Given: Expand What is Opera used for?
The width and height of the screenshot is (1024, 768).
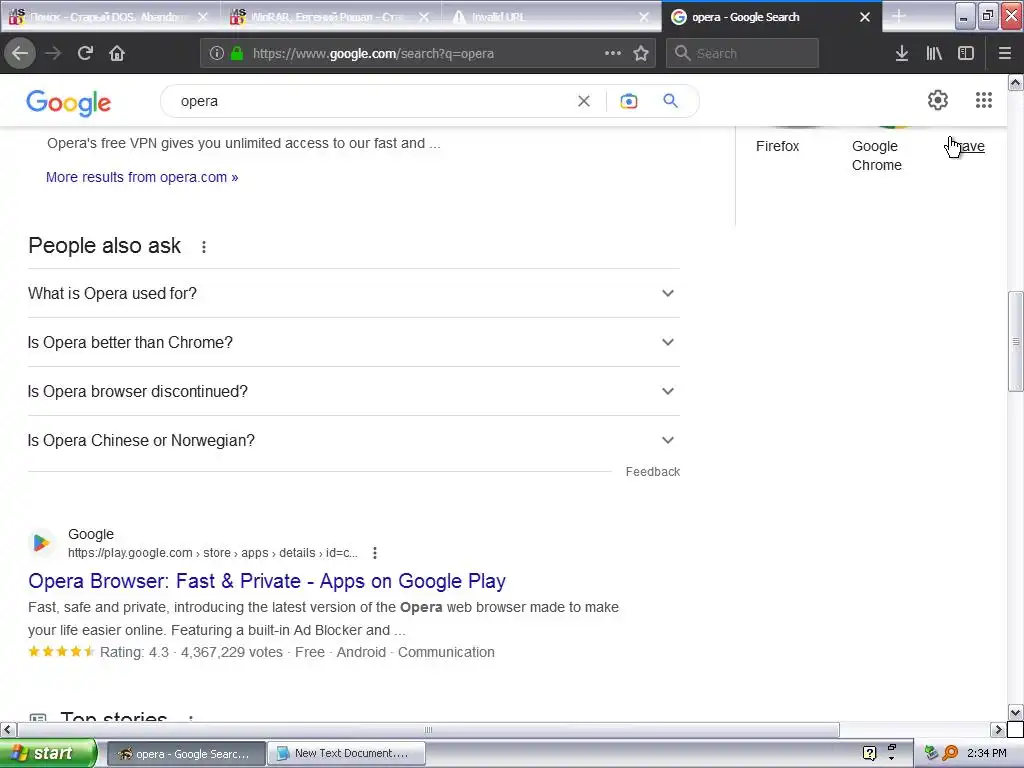Looking at the screenshot, I should [354, 293].
